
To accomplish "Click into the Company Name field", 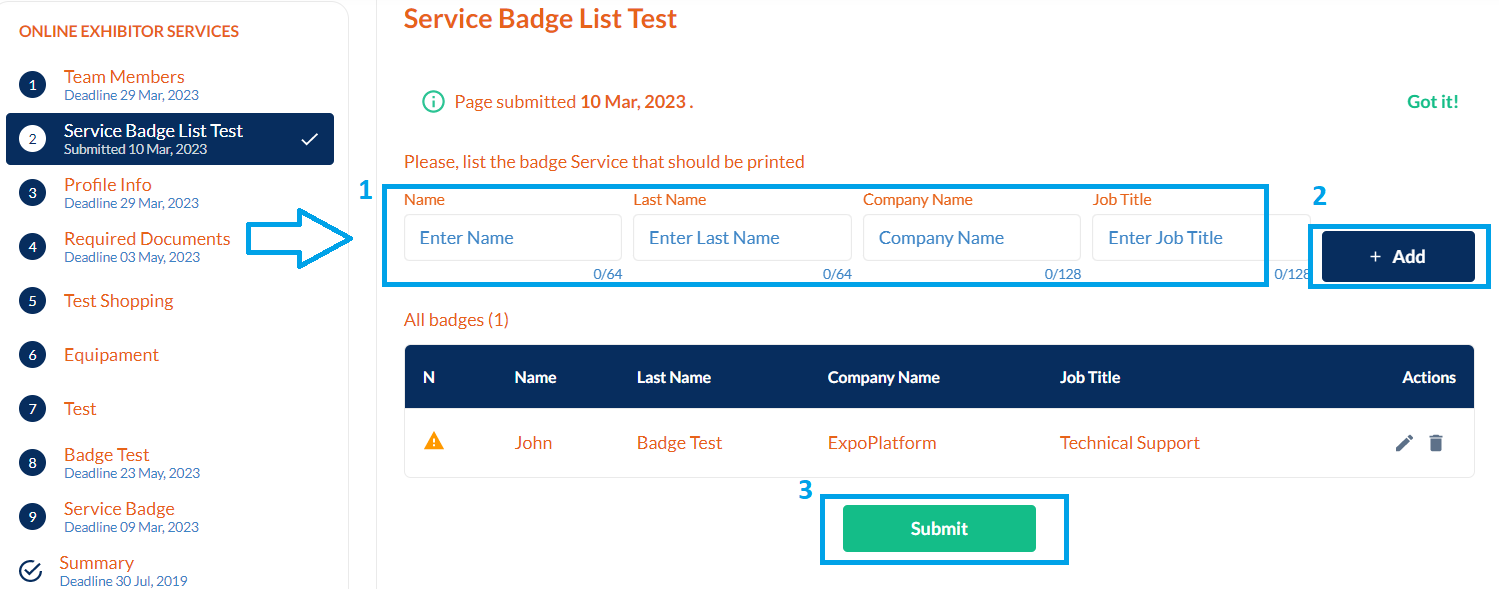I will click(x=971, y=238).
